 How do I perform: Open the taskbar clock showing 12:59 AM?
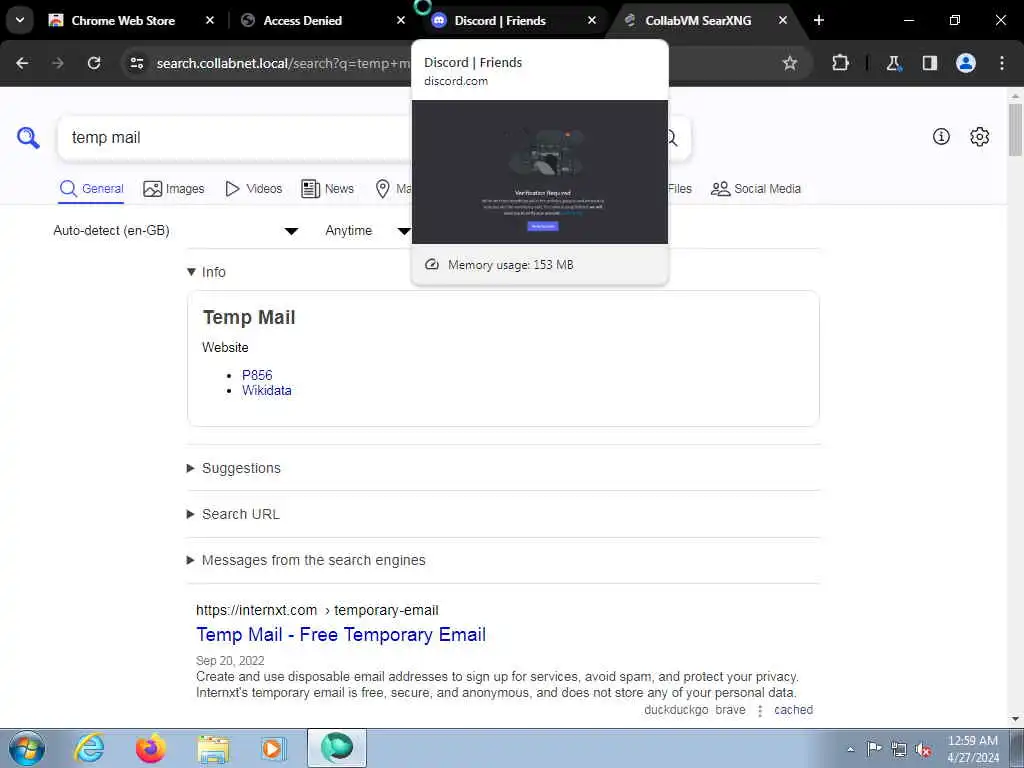click(972, 749)
